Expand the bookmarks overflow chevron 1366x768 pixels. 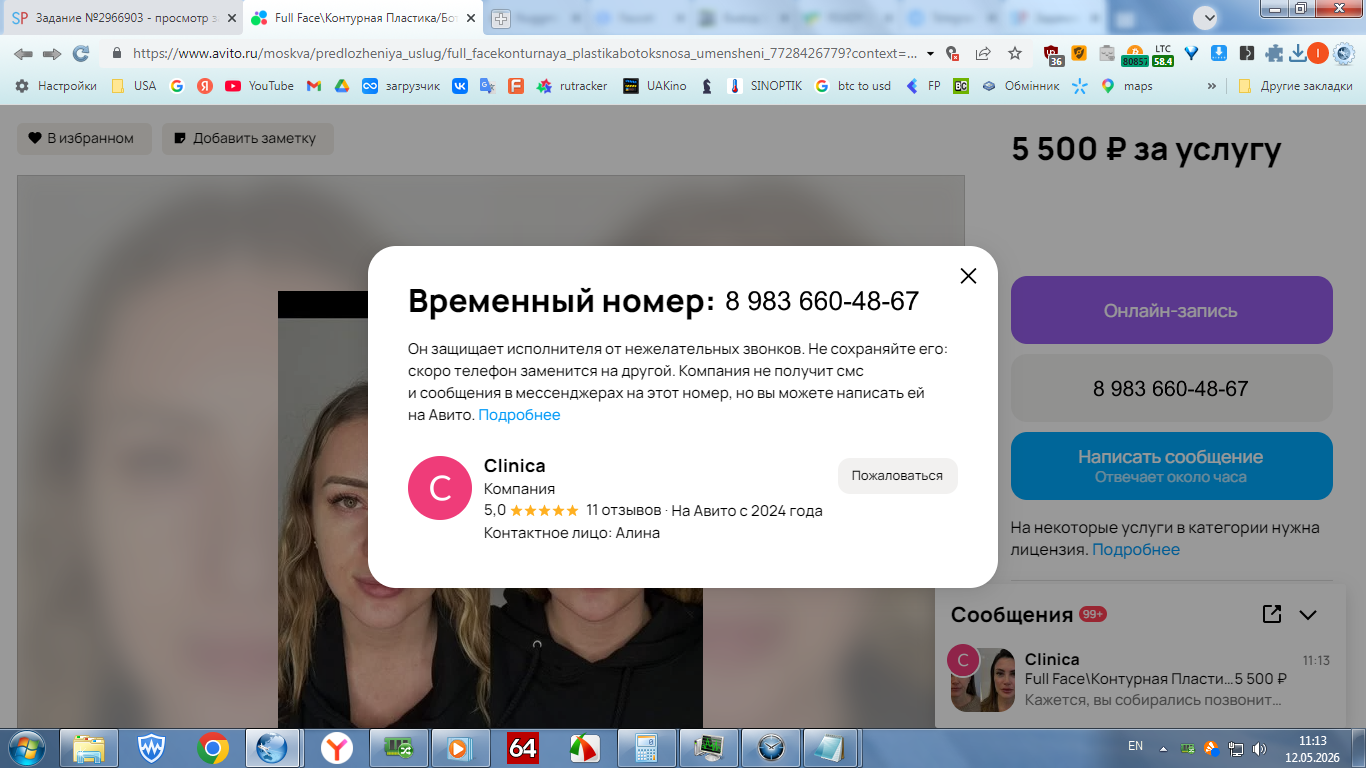(x=1213, y=86)
